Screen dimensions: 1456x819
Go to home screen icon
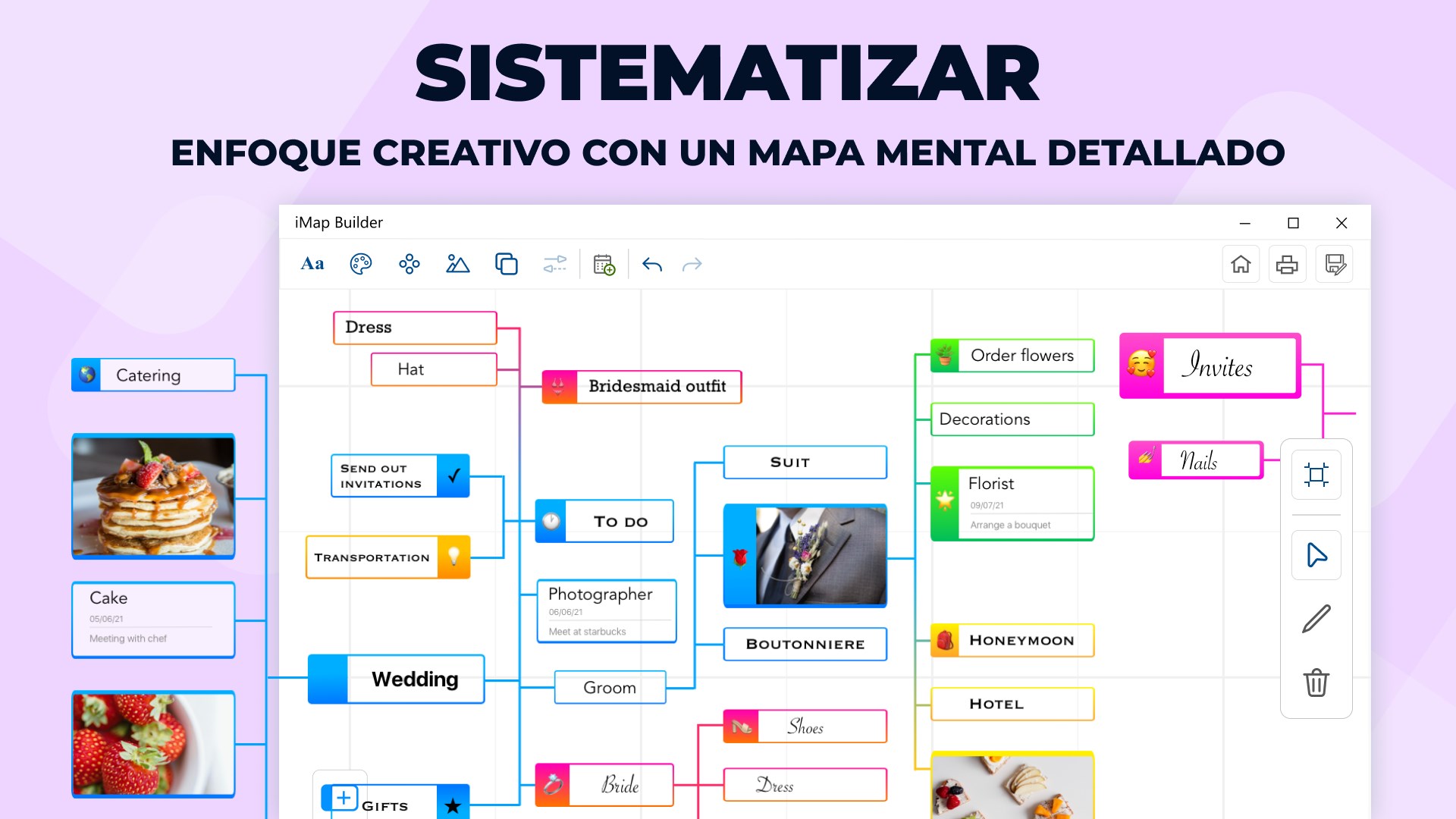1241,265
